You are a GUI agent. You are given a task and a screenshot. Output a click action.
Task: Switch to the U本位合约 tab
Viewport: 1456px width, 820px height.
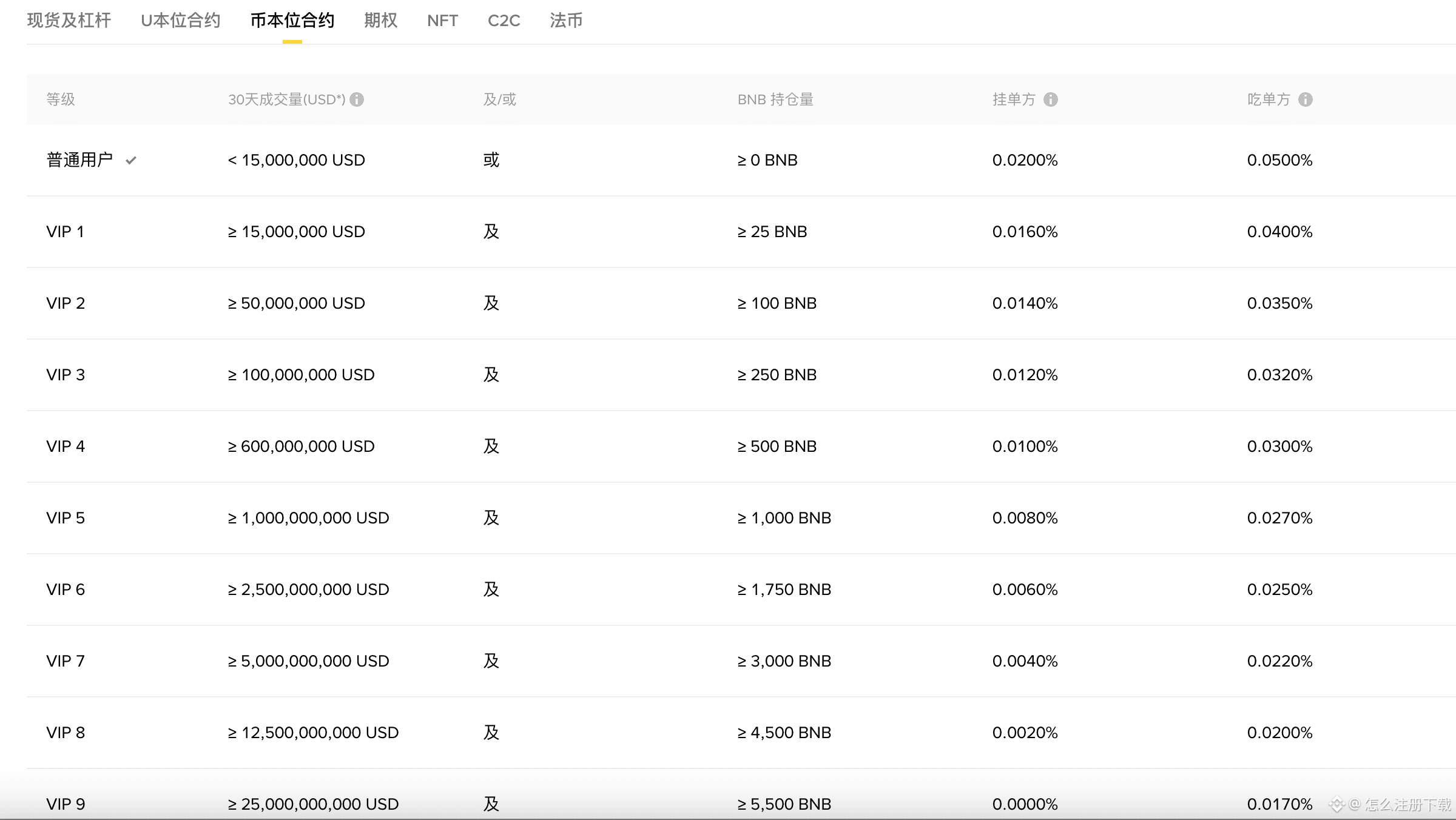180,20
